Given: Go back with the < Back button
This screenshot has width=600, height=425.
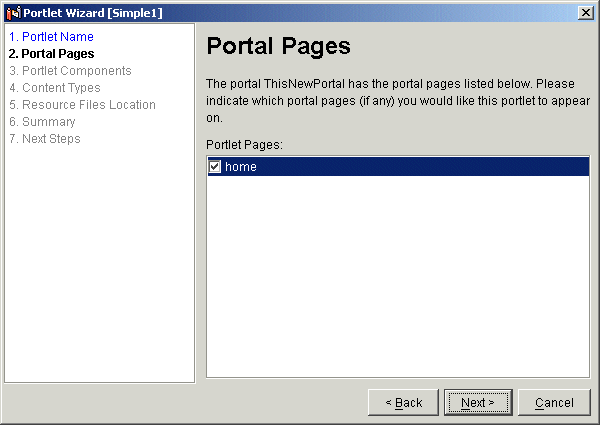Looking at the screenshot, I should click(x=403, y=402).
